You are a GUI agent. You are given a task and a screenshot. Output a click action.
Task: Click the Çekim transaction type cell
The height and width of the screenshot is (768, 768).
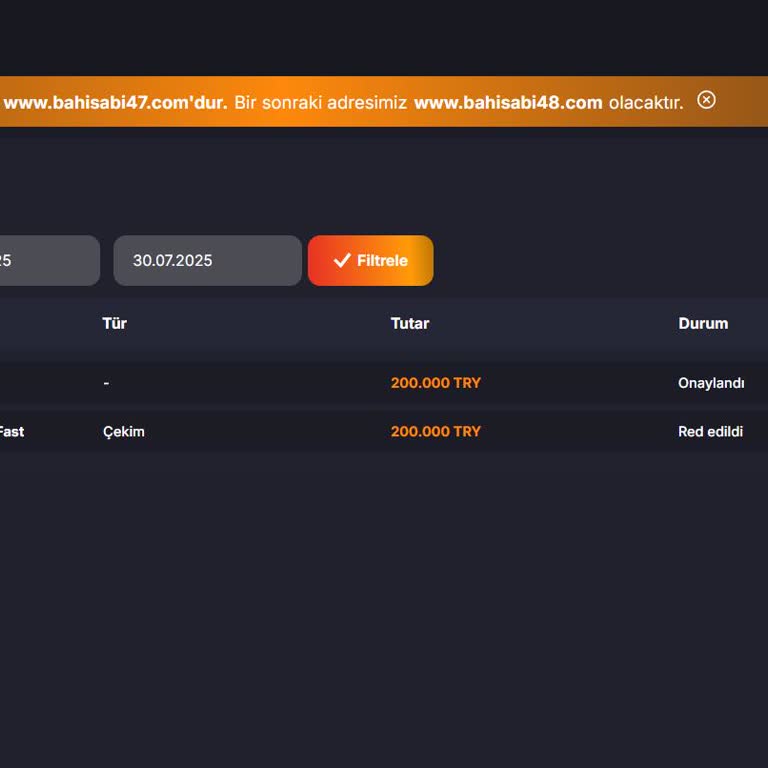(124, 432)
